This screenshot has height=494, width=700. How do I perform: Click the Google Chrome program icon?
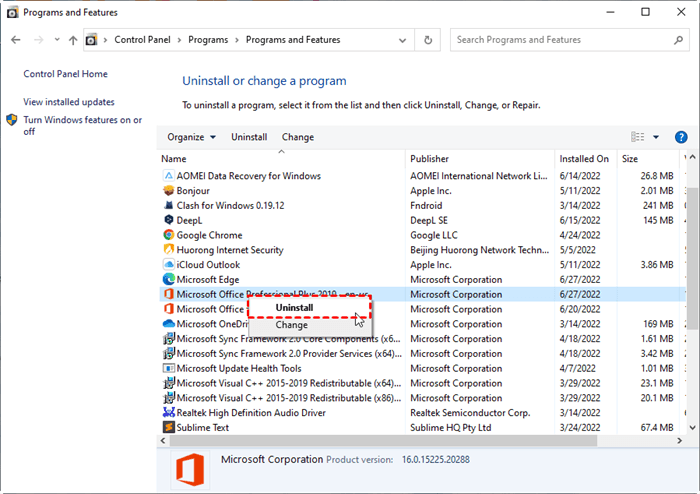(169, 235)
